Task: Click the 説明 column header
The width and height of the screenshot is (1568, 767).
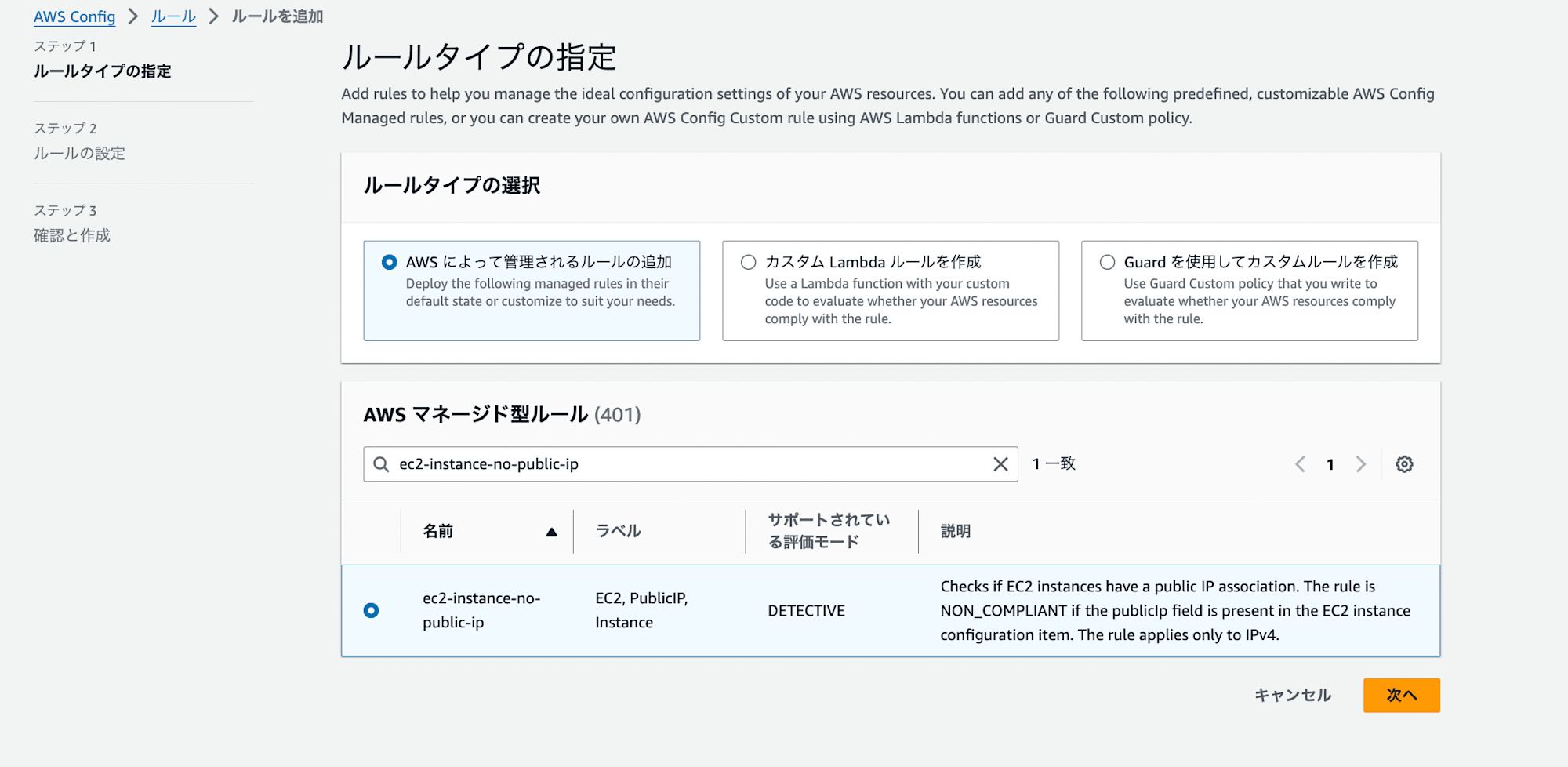Action: tap(956, 531)
